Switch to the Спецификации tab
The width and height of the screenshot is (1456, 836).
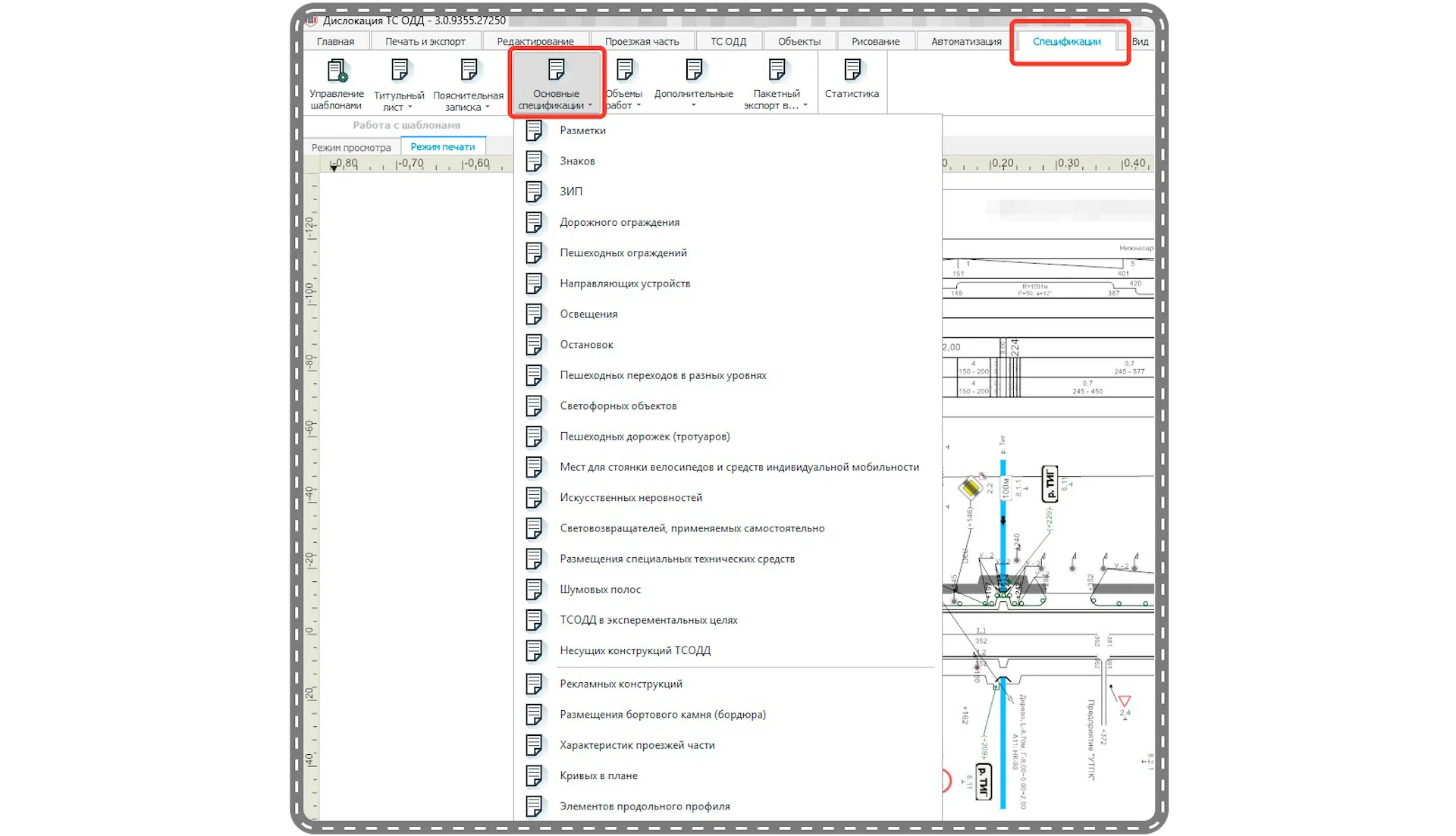click(1066, 42)
